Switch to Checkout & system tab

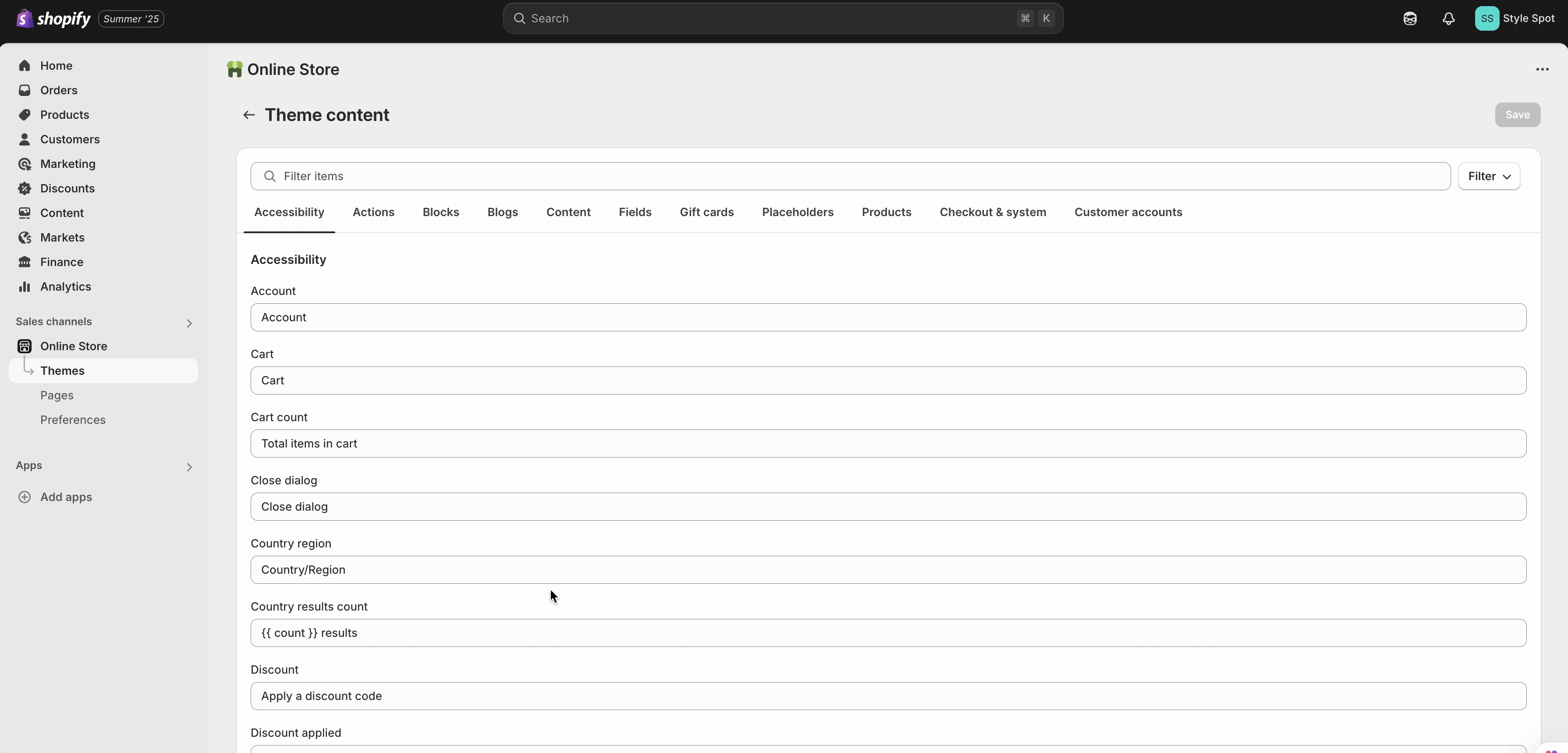coord(992,212)
